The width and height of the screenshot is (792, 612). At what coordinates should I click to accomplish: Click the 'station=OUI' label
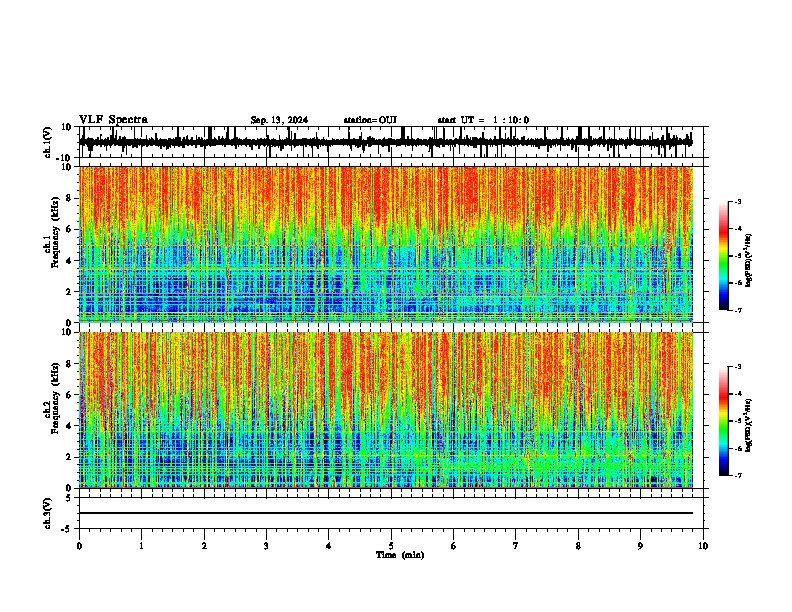coord(370,120)
